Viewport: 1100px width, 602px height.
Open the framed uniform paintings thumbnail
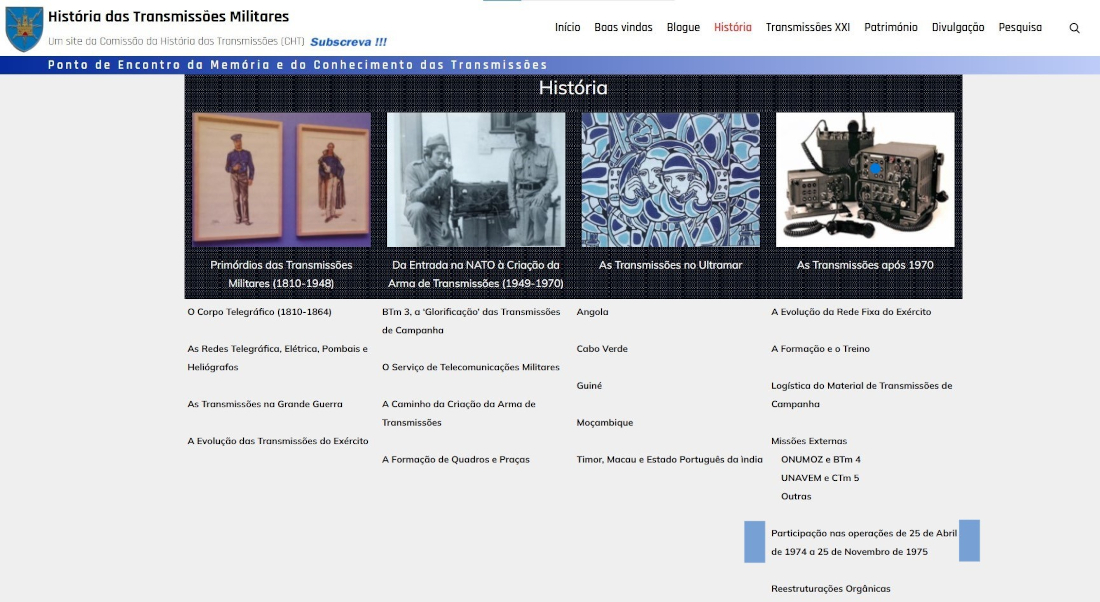coord(281,179)
